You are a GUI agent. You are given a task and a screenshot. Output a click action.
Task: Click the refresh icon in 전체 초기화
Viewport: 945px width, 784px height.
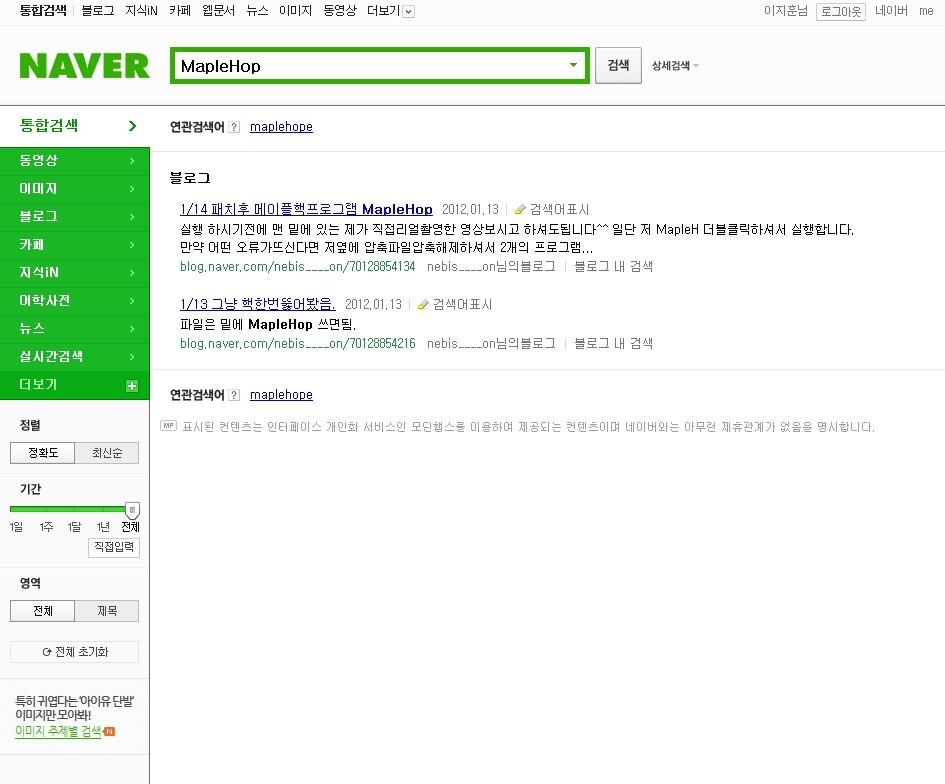point(47,652)
